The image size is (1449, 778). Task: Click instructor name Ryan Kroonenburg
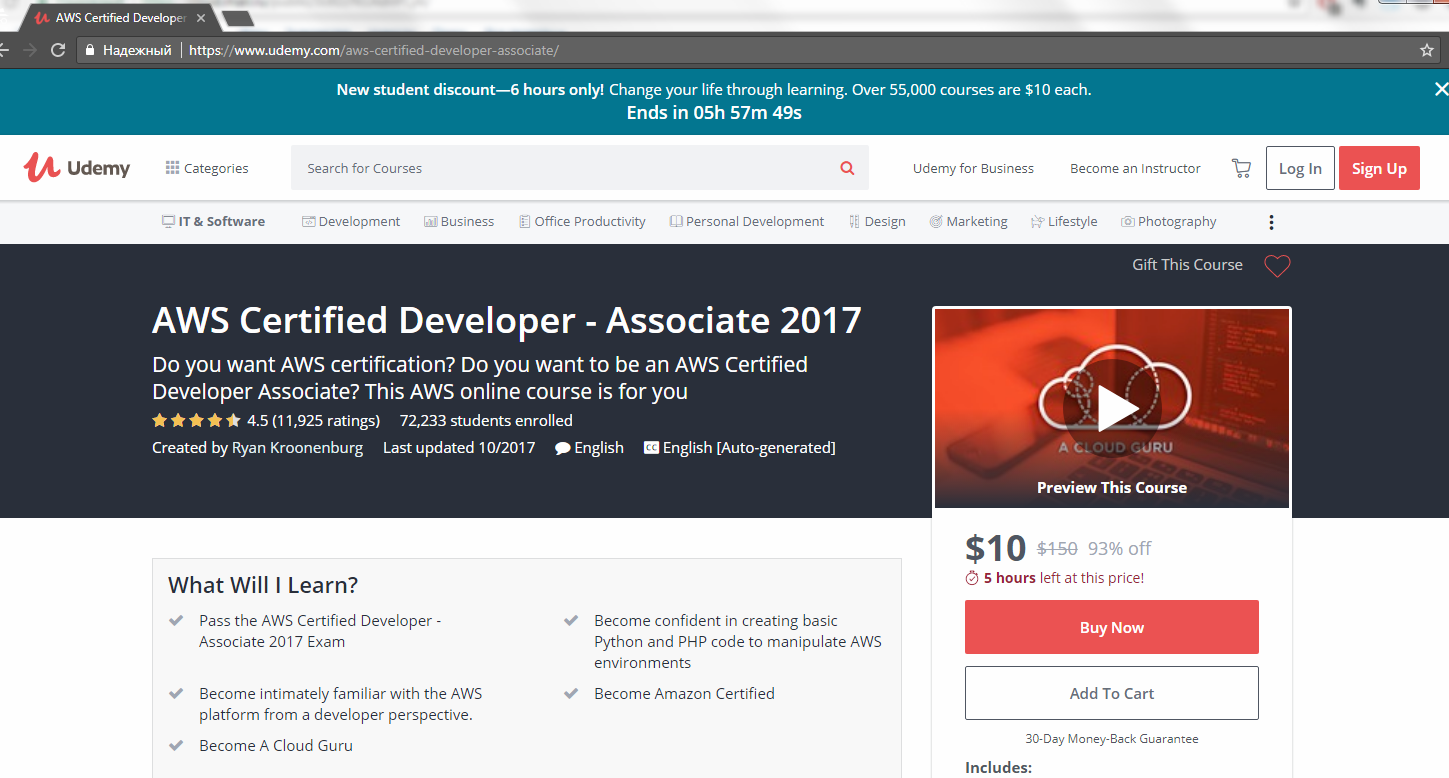(297, 447)
